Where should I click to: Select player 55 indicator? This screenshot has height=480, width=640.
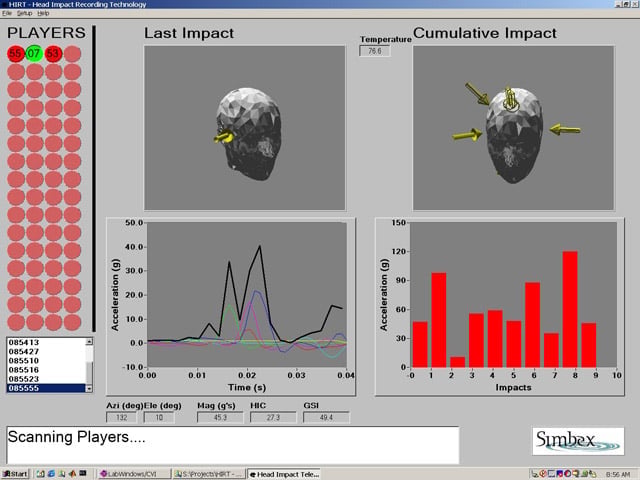(16, 54)
